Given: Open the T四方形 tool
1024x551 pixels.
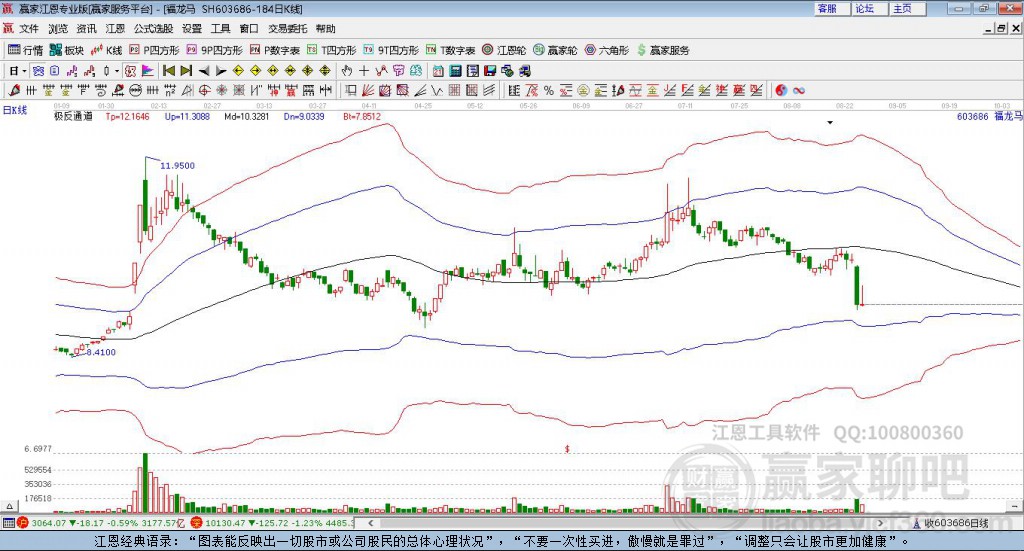Looking at the screenshot, I should pos(332,50).
